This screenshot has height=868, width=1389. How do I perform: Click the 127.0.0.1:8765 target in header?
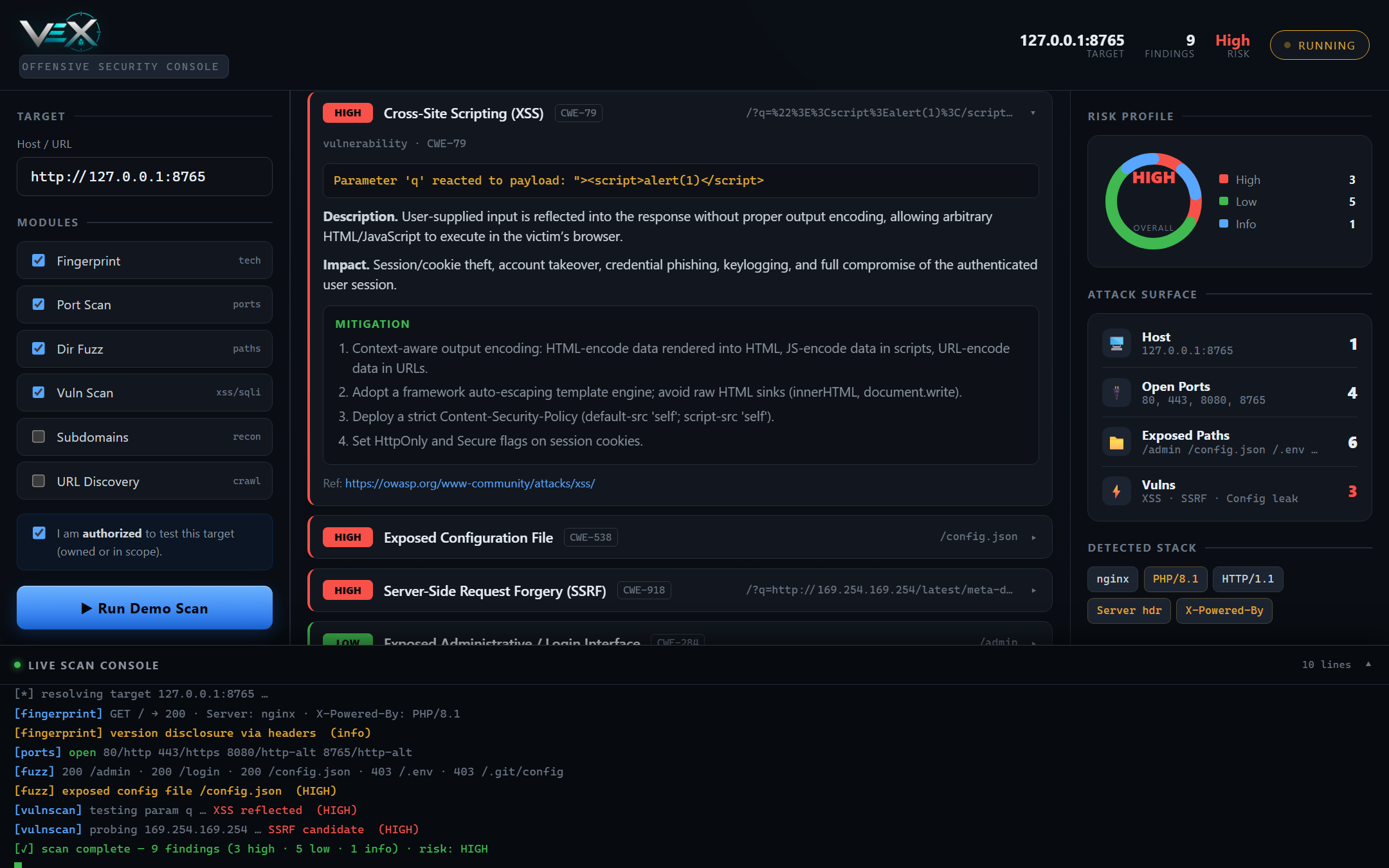(x=1072, y=45)
